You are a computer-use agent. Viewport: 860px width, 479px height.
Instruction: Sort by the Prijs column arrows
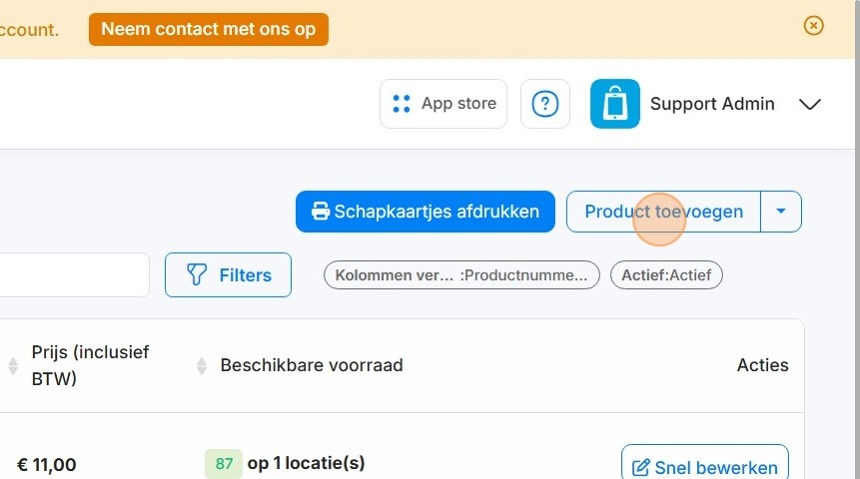click(13, 365)
